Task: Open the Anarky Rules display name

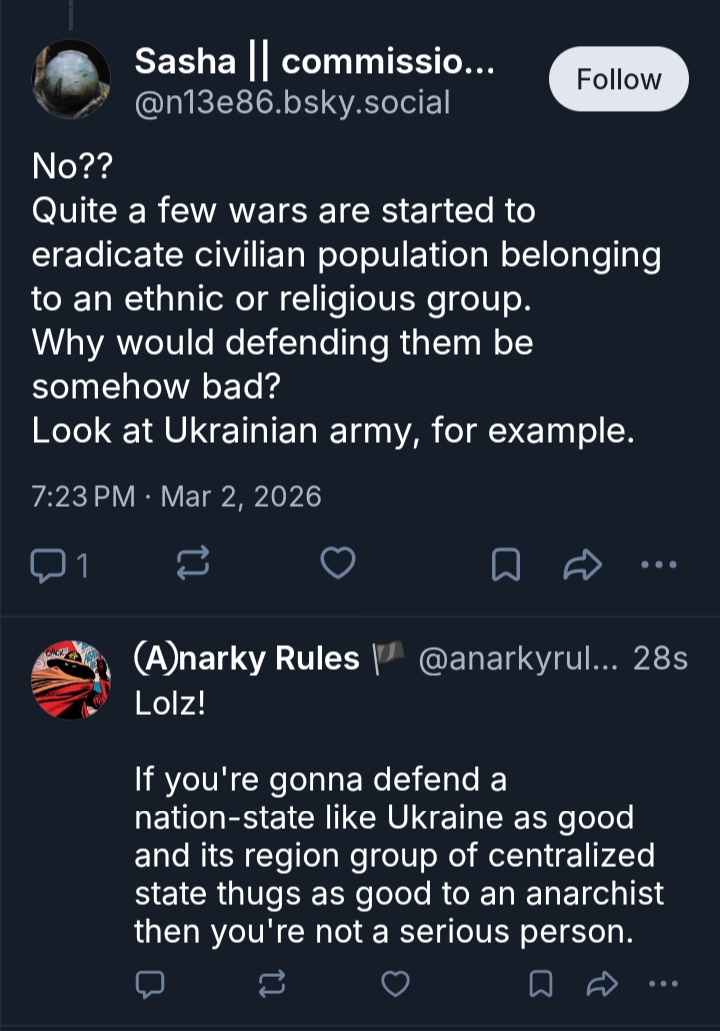Action: [247, 659]
